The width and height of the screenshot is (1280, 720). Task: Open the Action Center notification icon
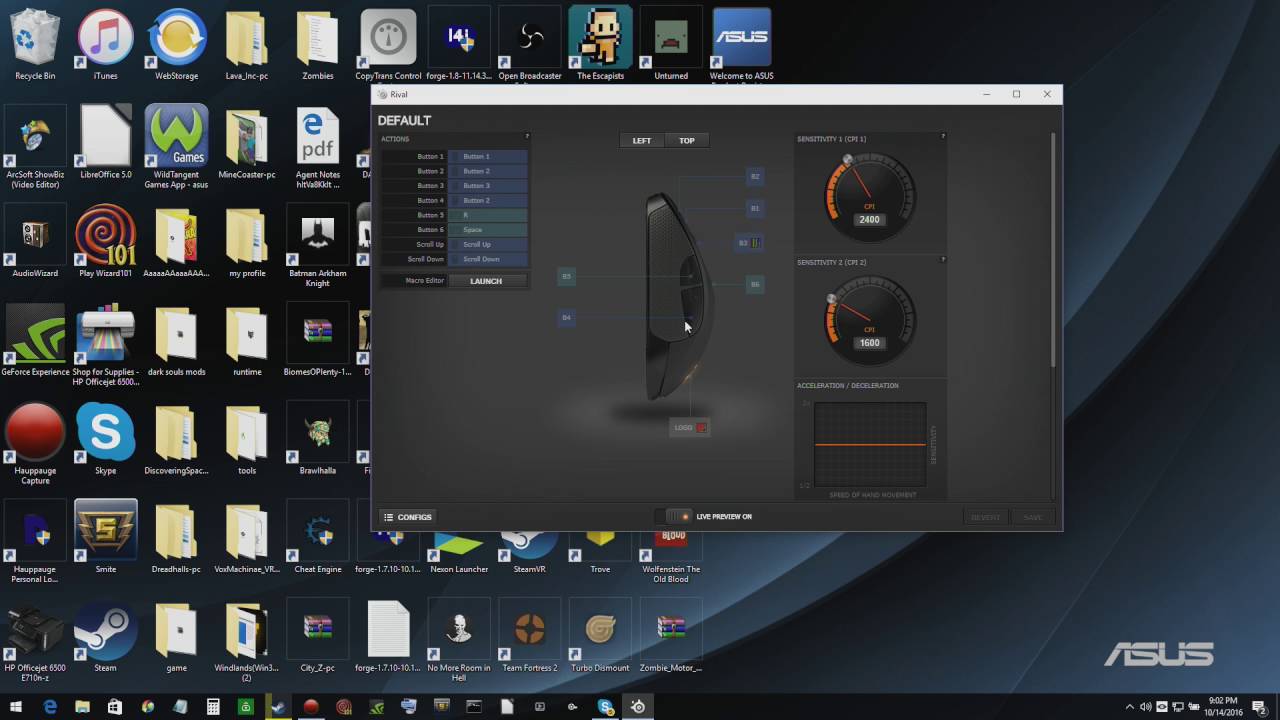point(1261,706)
